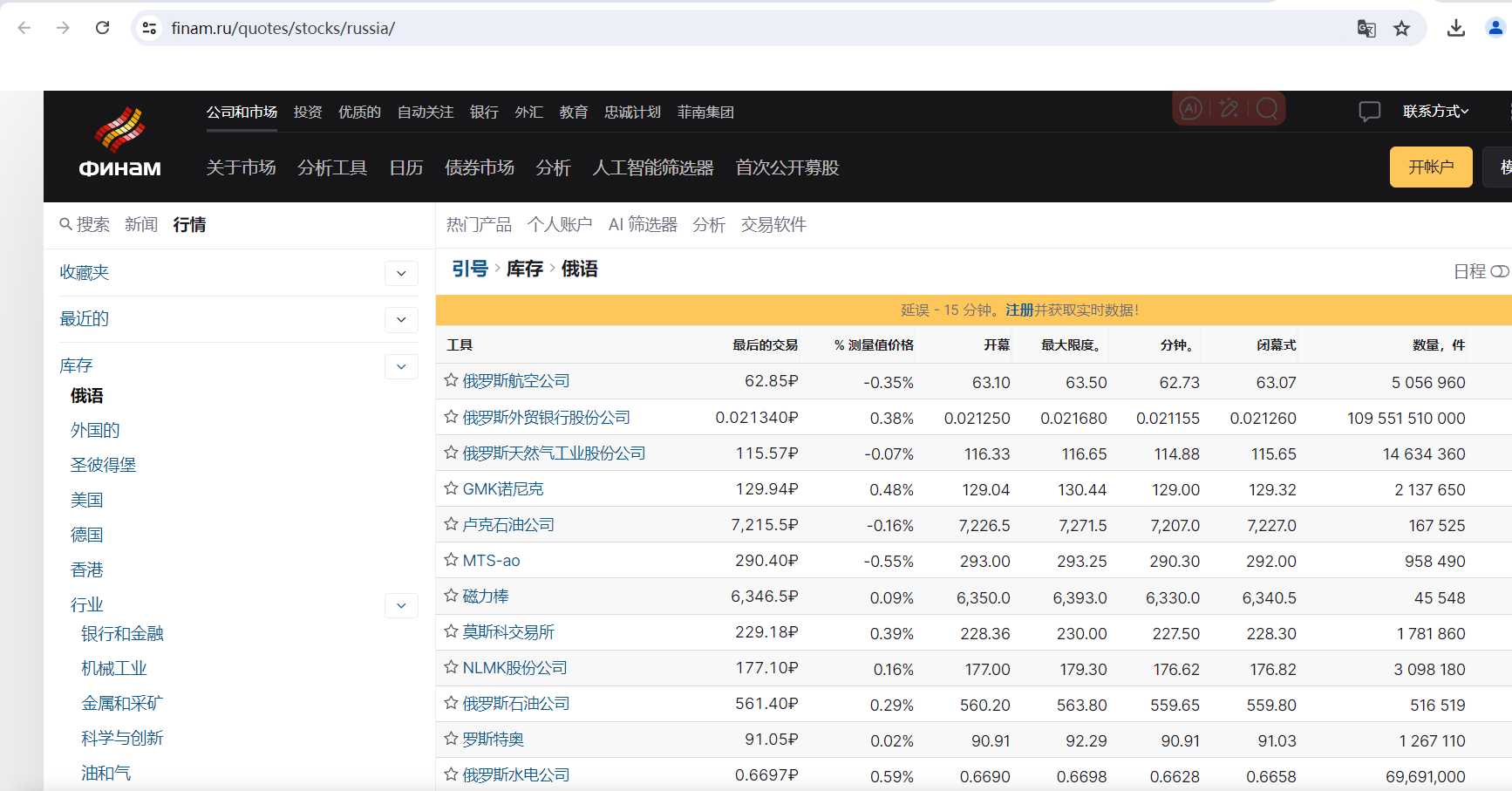
Task: Select 油和气 industry
Action: click(x=106, y=774)
